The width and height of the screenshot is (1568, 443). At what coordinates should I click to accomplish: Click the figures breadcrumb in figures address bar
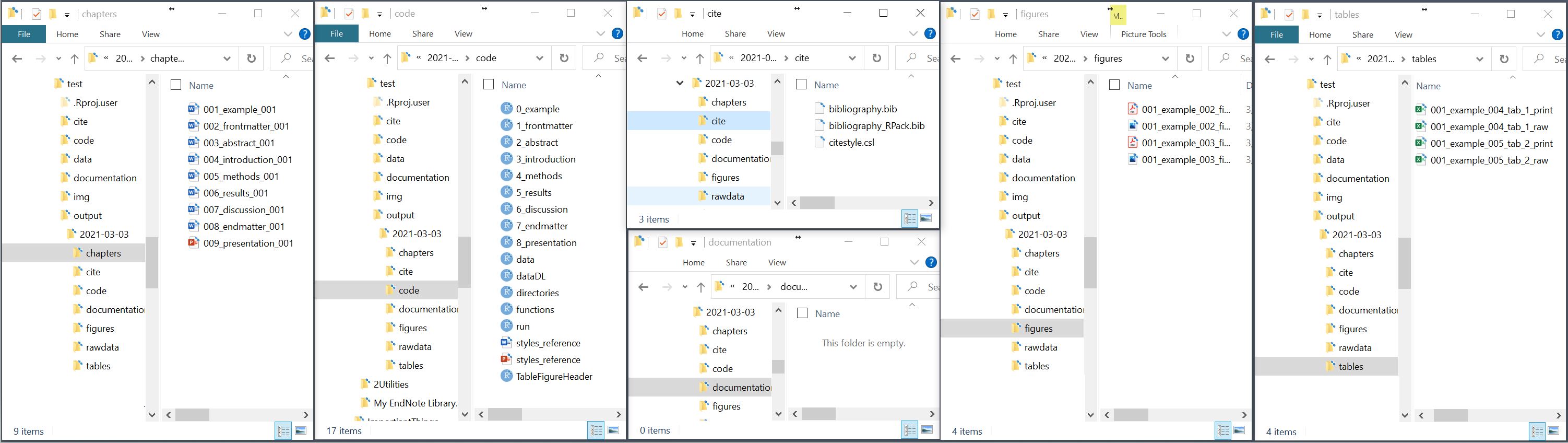(x=1108, y=59)
